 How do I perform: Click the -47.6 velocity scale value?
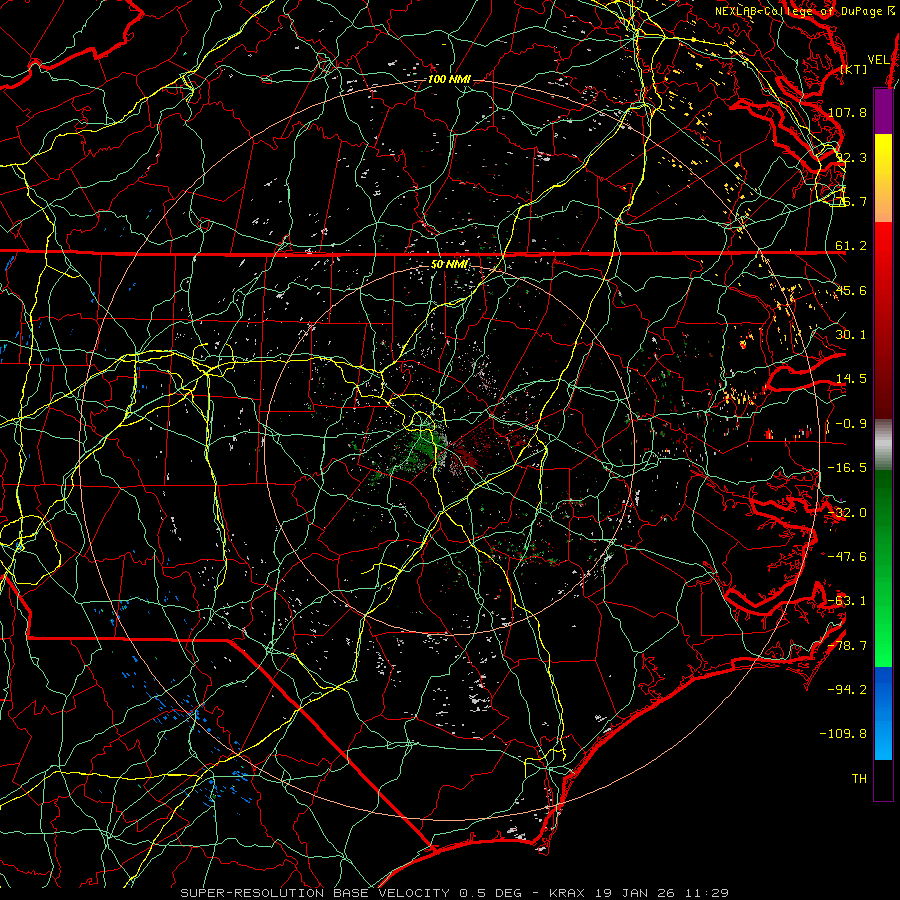[x=847, y=557]
